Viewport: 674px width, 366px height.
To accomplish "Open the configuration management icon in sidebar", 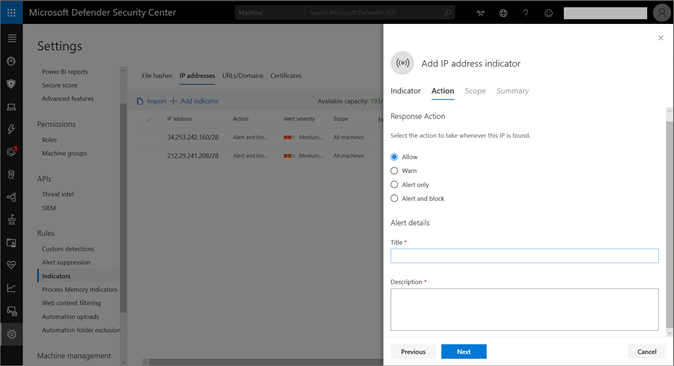I will click(x=12, y=311).
